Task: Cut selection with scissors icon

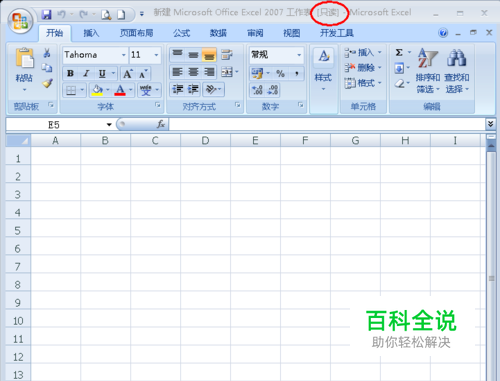Action: pos(47,53)
